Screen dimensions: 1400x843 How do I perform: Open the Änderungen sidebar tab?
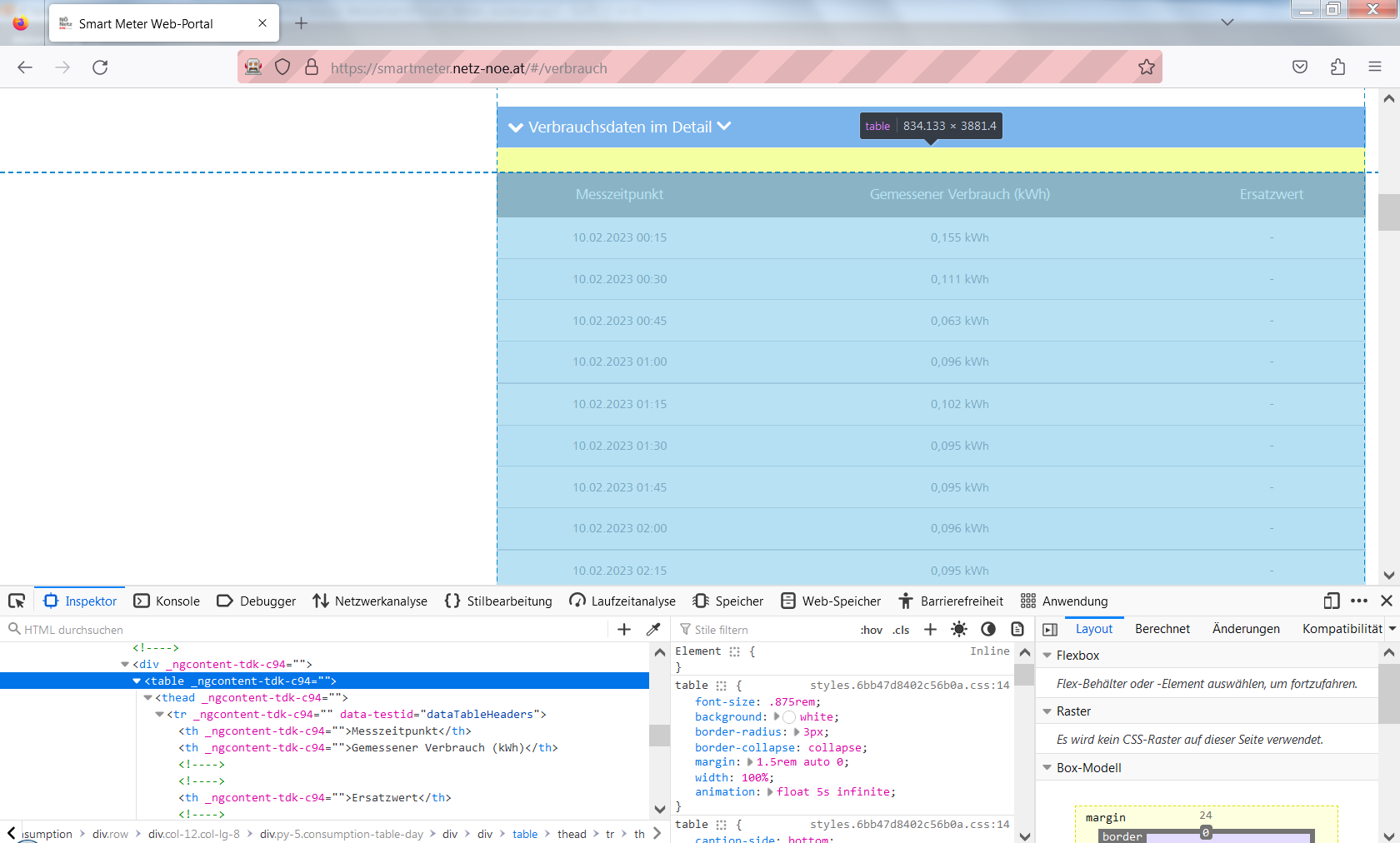tap(1246, 629)
